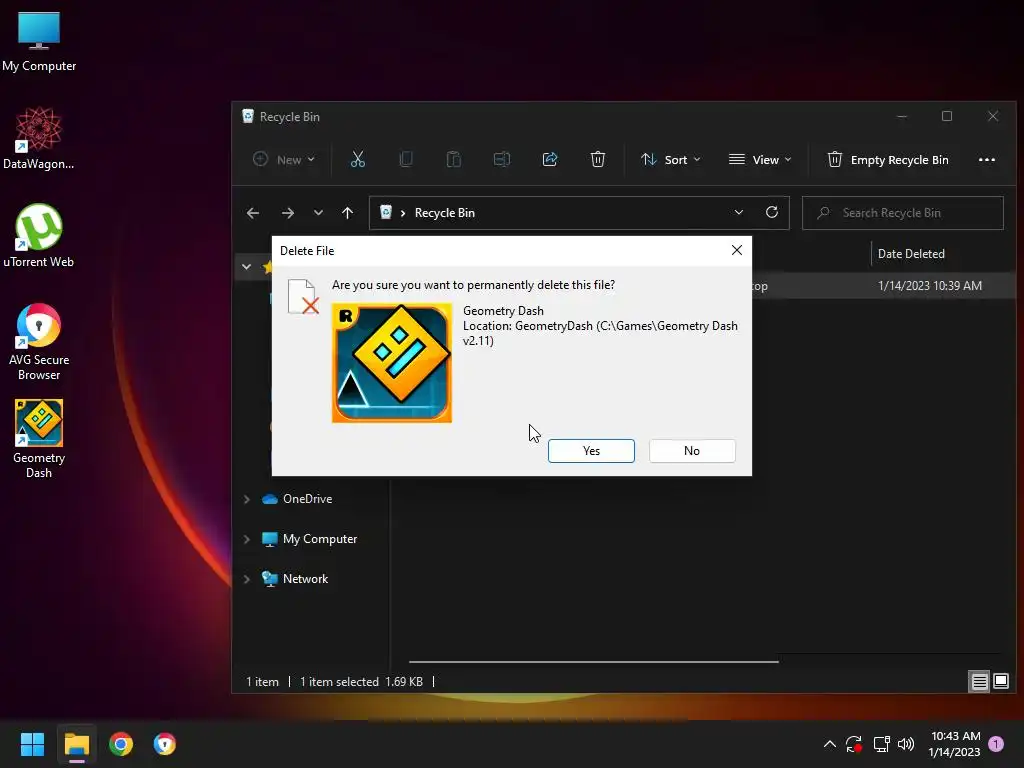The image size is (1024, 768).
Task: Click the network tray icon
Action: coord(881,744)
